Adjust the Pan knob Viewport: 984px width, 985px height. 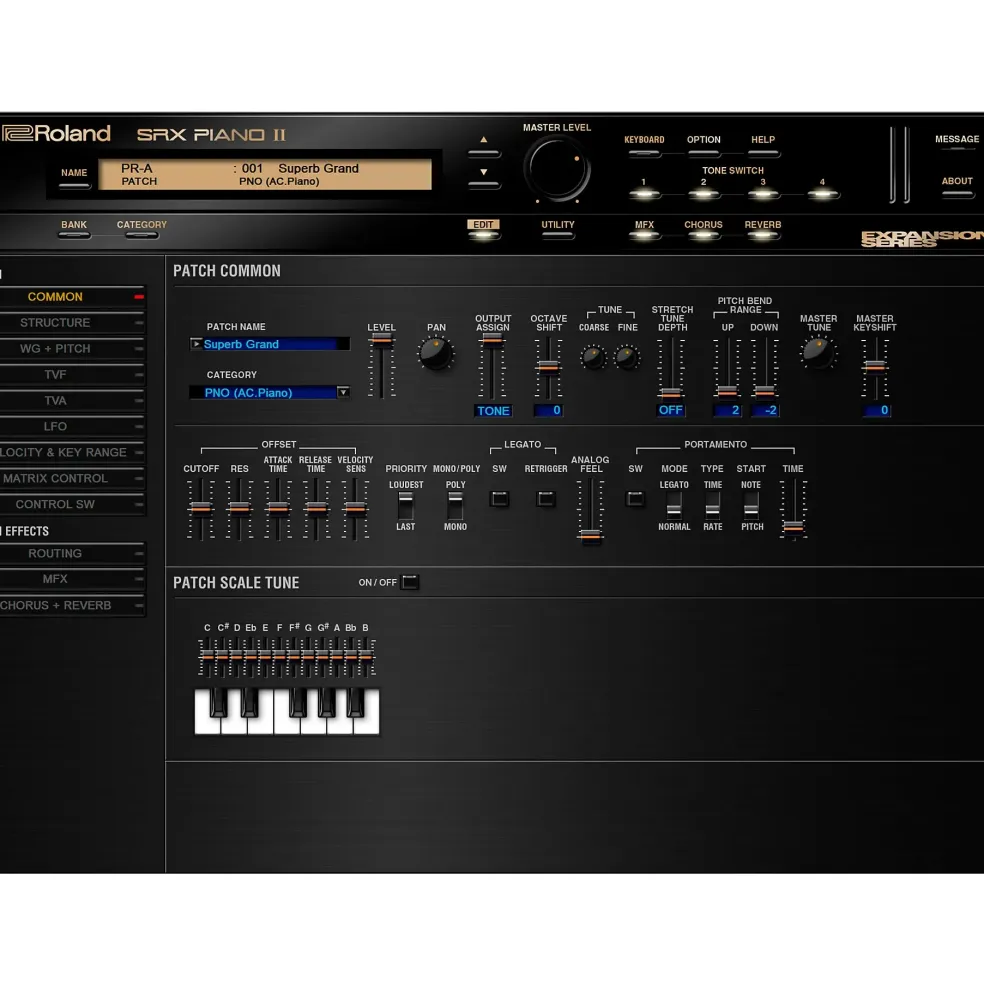click(435, 353)
